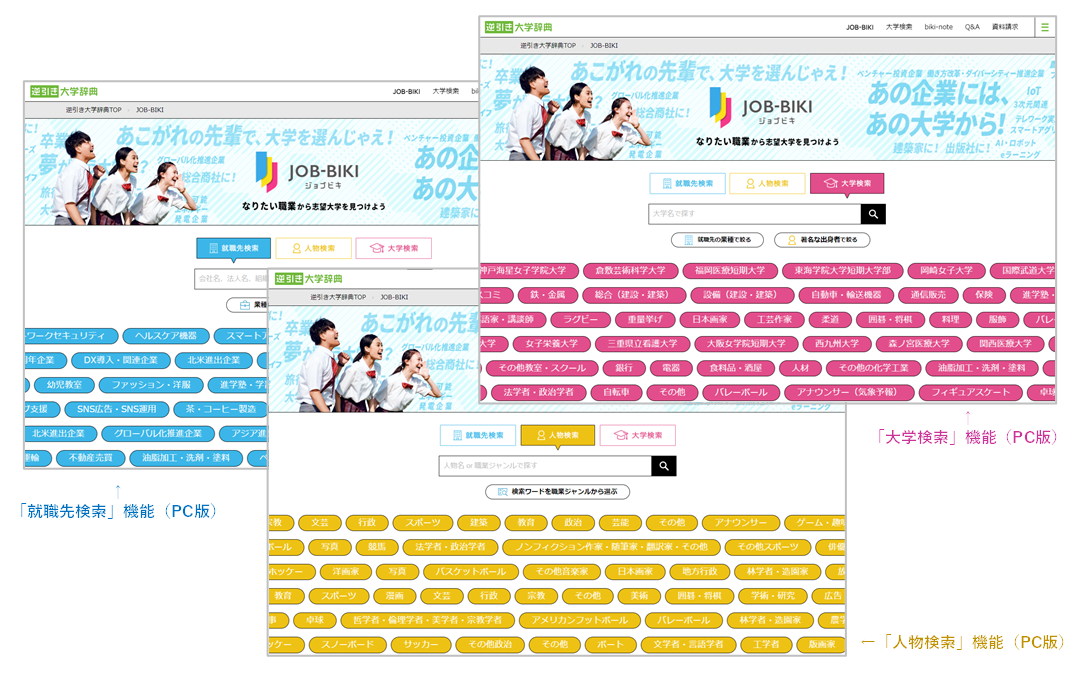1086x678 pixels.
Task: Switch to 人物検索 tab in pink university-search window
Action: point(767,184)
